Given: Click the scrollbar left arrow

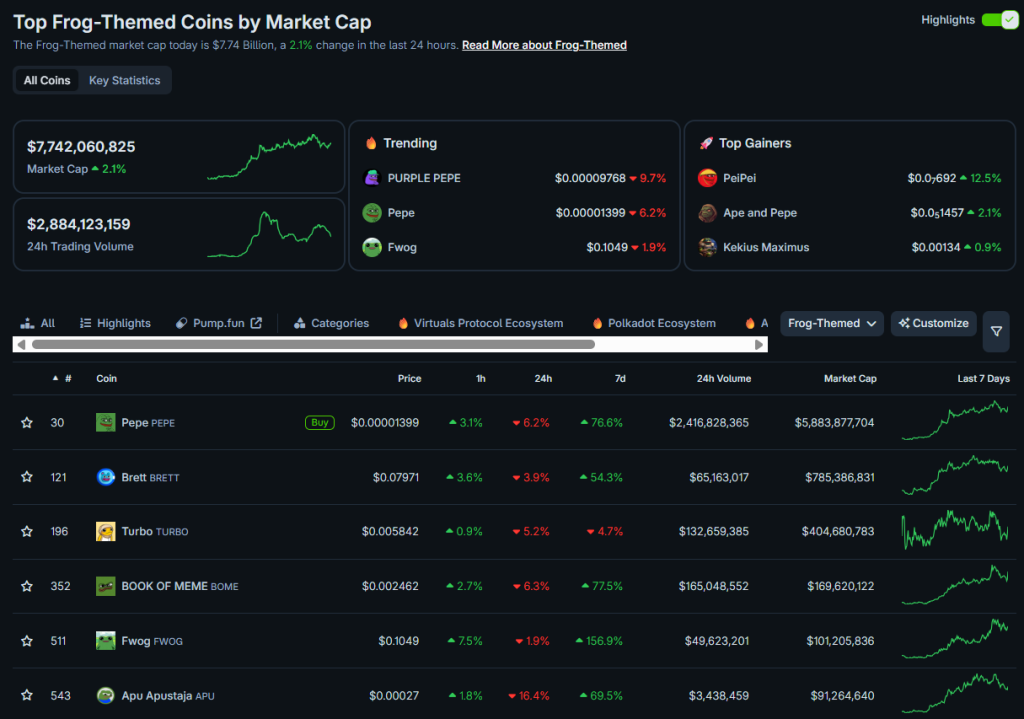Looking at the screenshot, I should click(22, 345).
